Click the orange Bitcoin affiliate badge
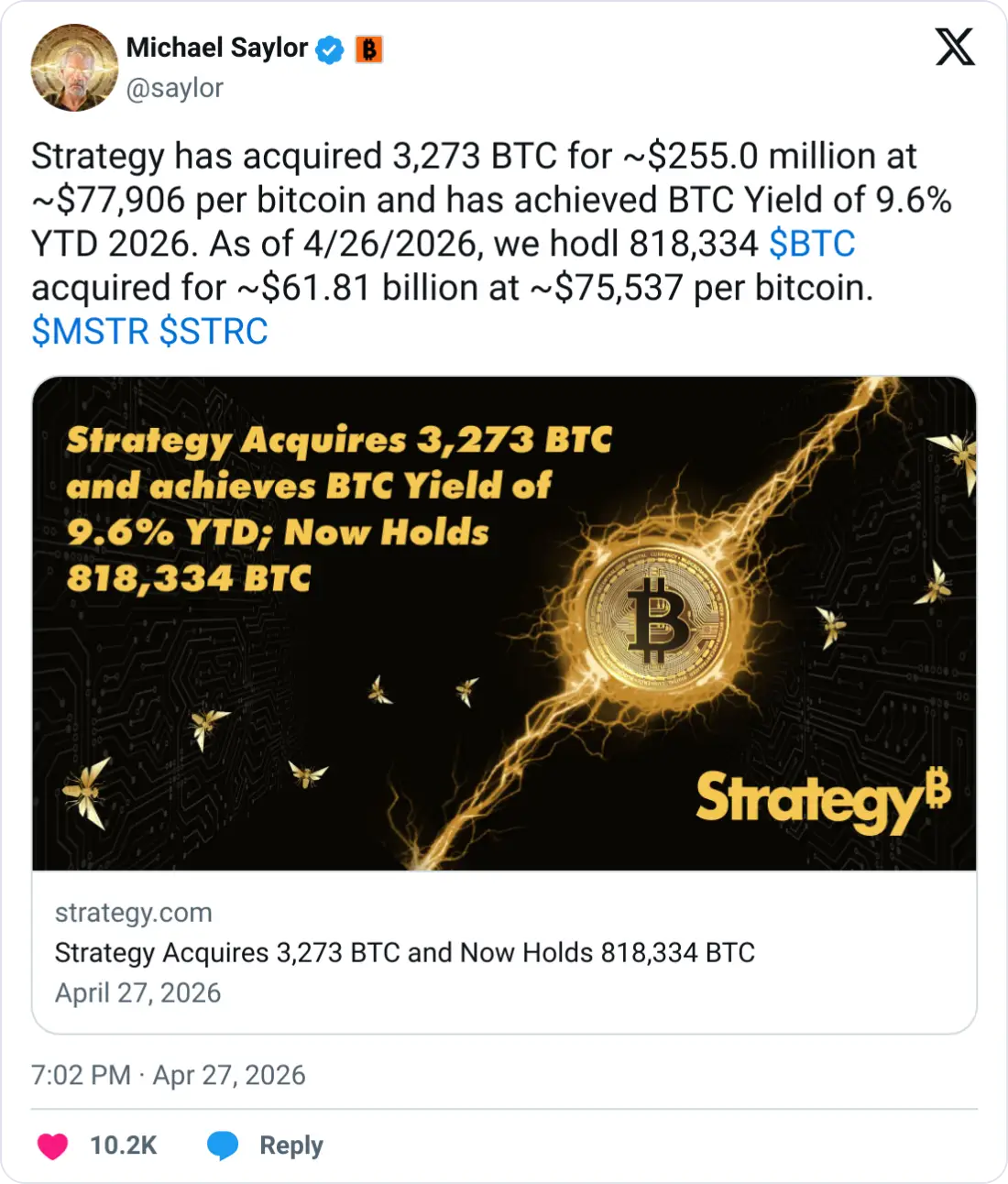Image resolution: width=1008 pixels, height=1184 pixels. coord(368,49)
